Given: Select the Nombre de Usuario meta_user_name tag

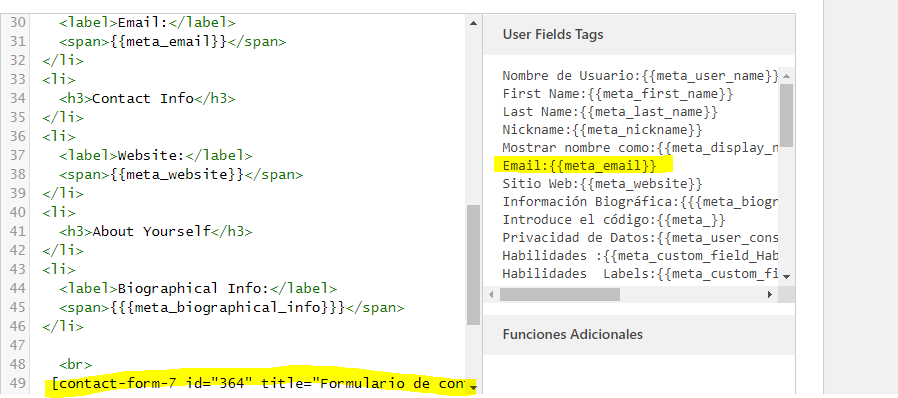Looking at the screenshot, I should pos(640,76).
